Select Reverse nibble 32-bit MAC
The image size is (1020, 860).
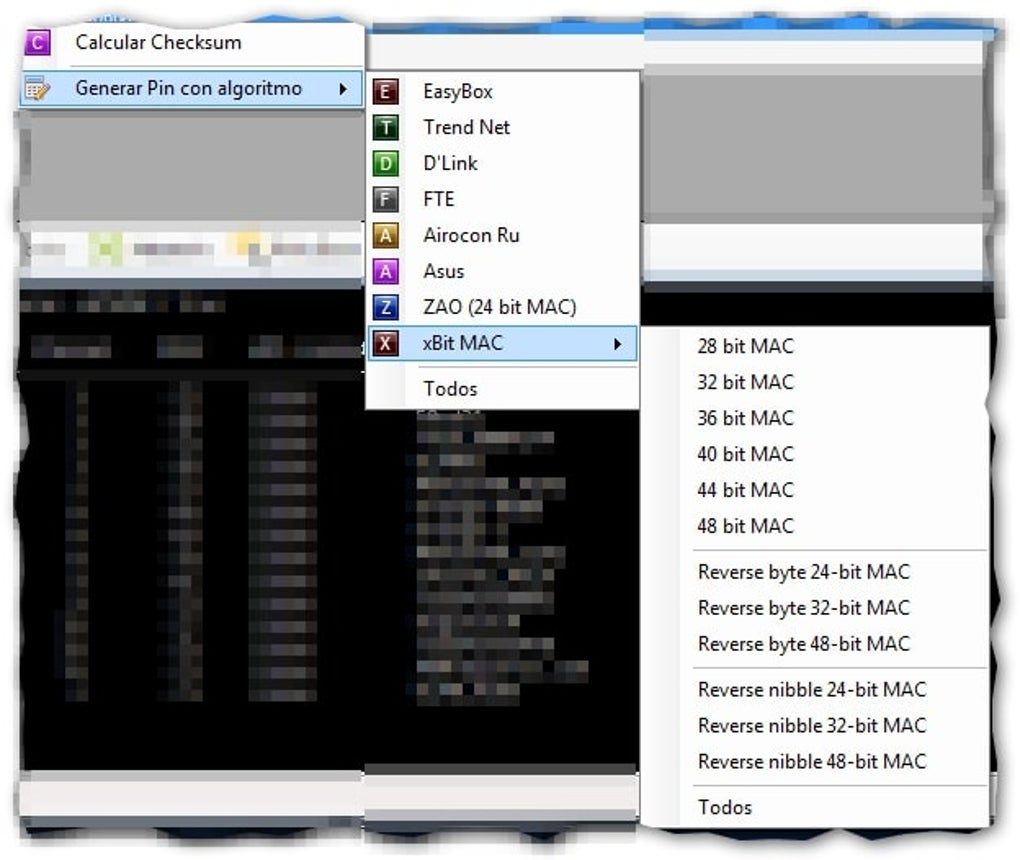coord(816,725)
